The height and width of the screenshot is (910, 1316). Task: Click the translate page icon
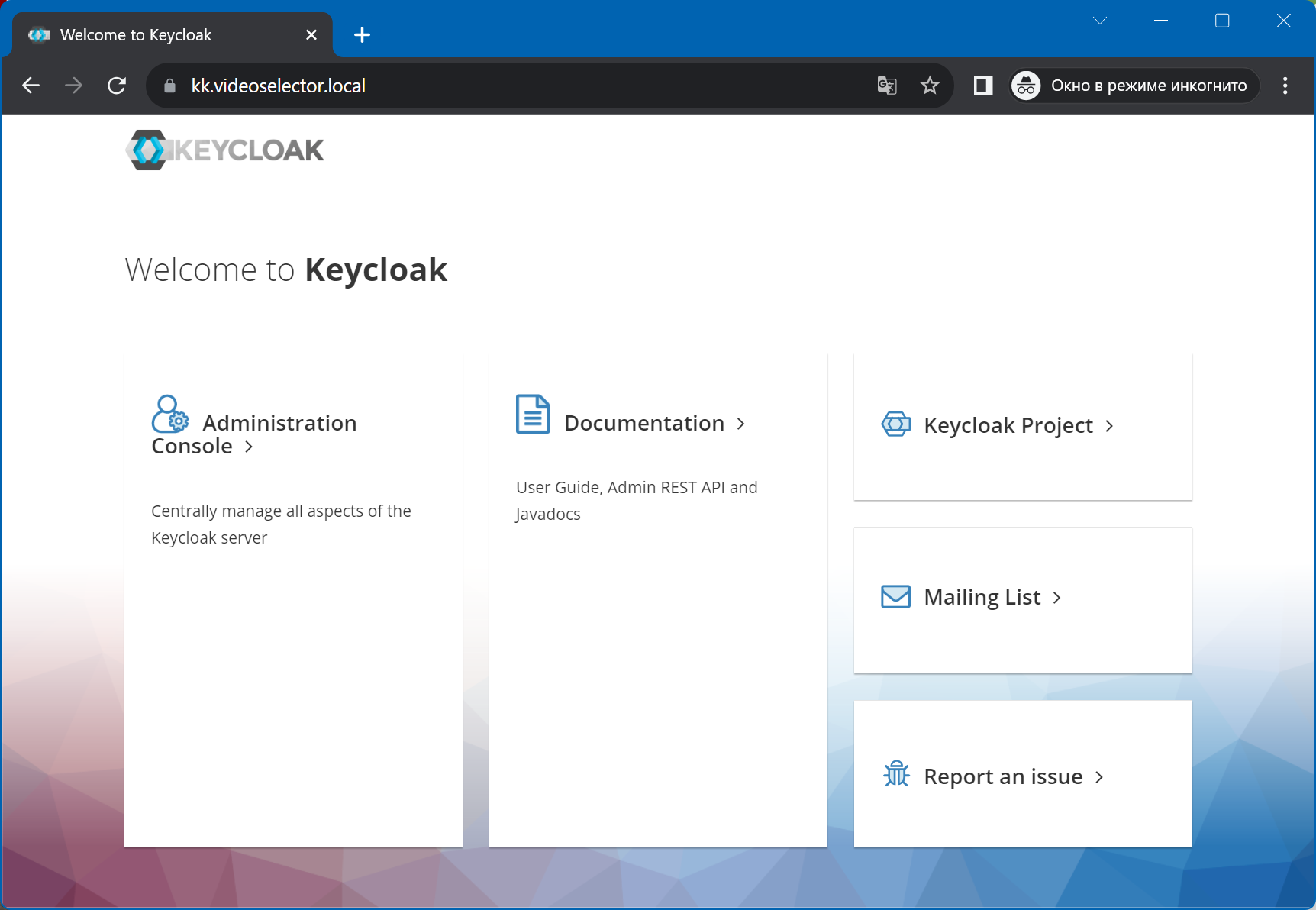[x=887, y=86]
